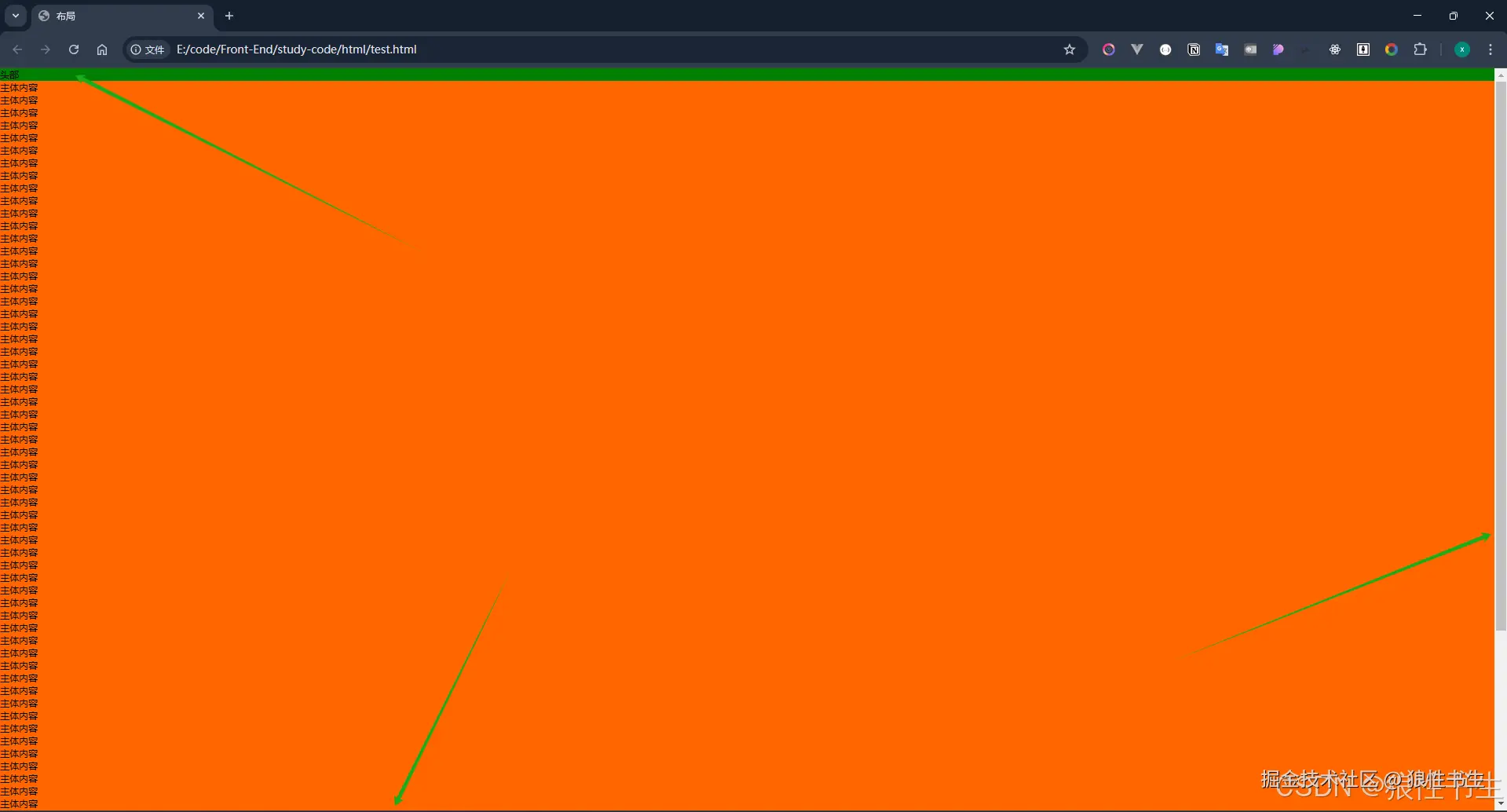
Task: Open the gray 中 translation extension
Action: click(1250, 49)
